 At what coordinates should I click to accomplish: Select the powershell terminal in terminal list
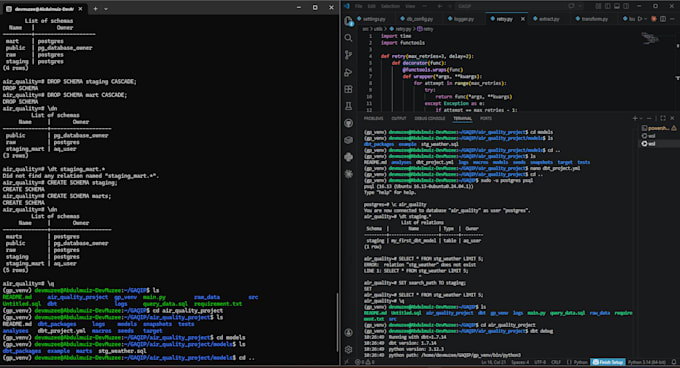658,128
